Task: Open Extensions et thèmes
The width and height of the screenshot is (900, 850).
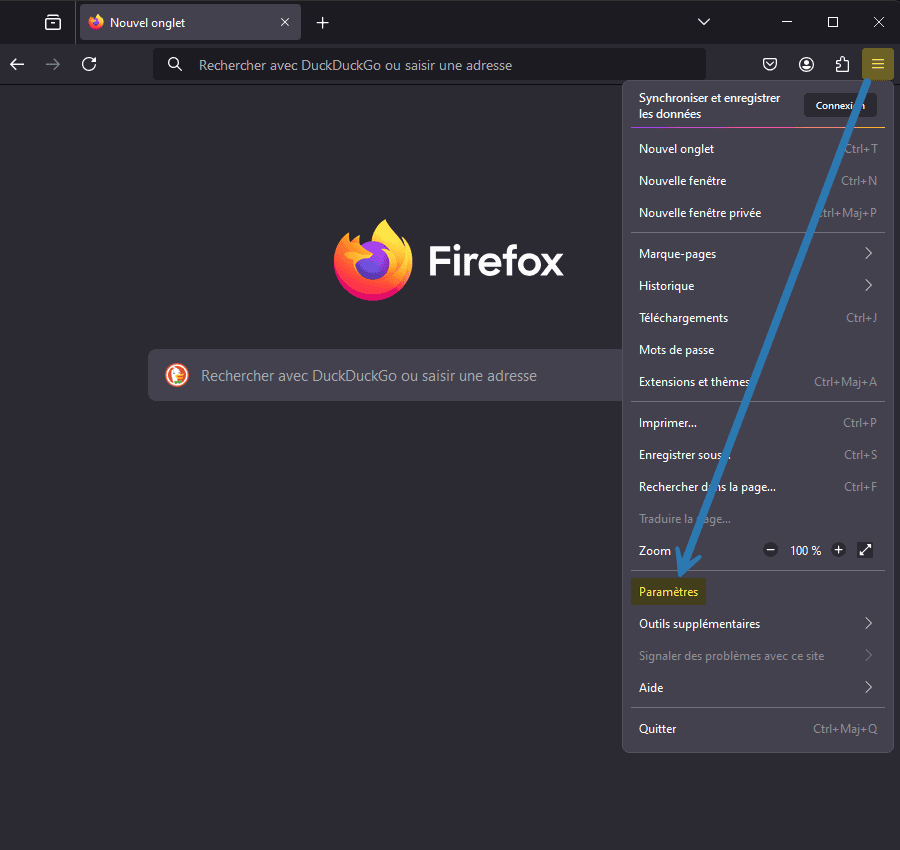Action: coord(758,382)
